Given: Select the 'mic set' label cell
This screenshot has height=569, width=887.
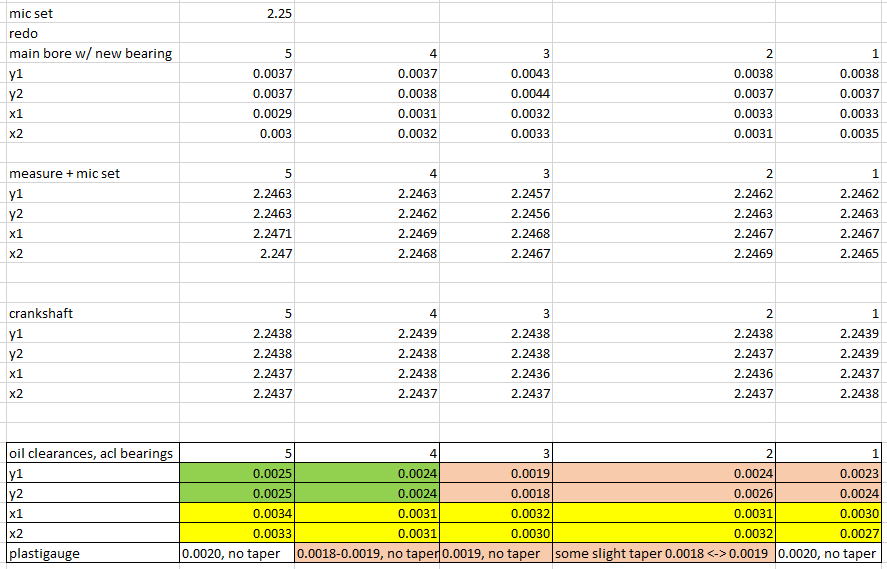Looking at the screenshot, I should pyautogui.click(x=93, y=13).
